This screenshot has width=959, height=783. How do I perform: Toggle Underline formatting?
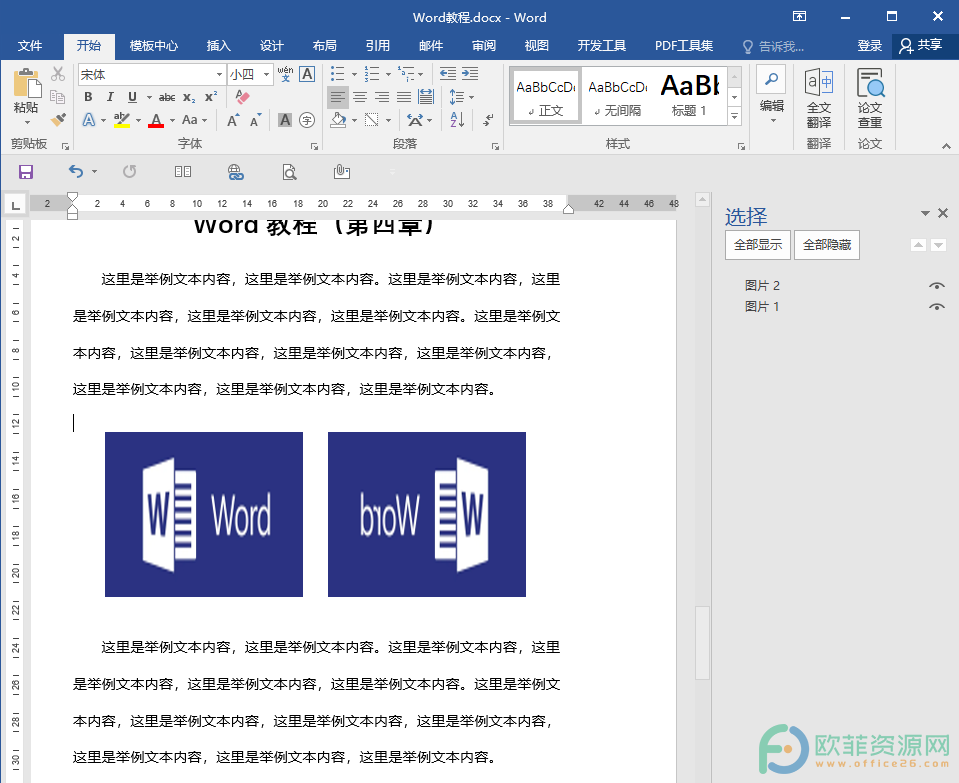click(x=132, y=97)
